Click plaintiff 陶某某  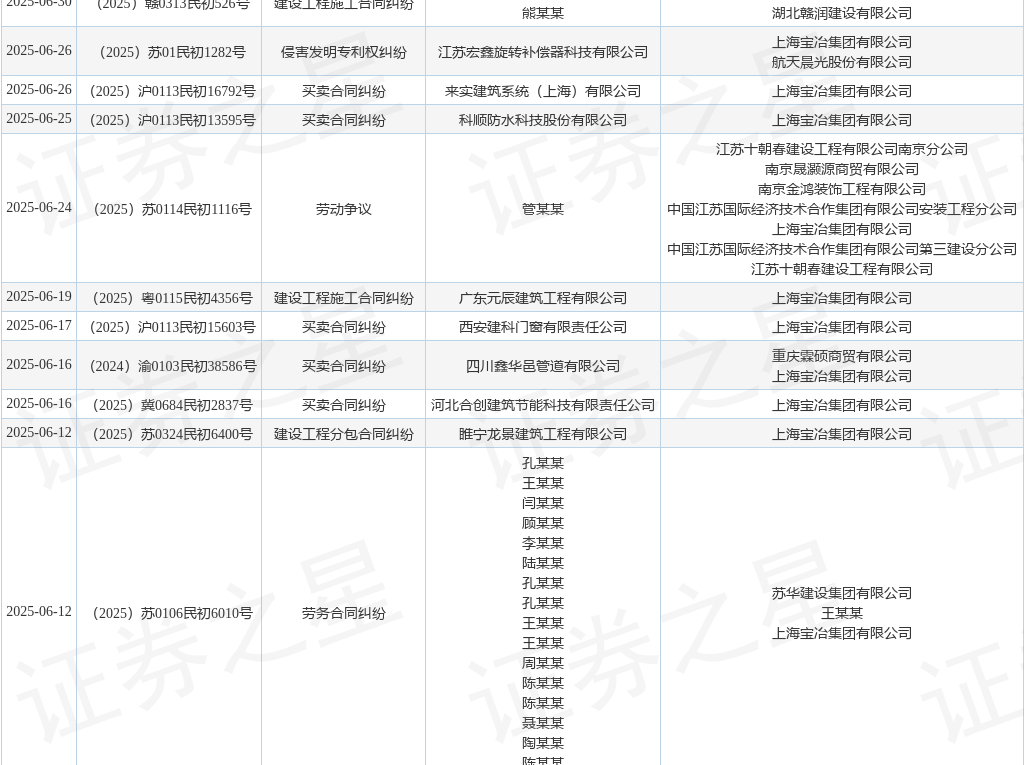coord(543,743)
